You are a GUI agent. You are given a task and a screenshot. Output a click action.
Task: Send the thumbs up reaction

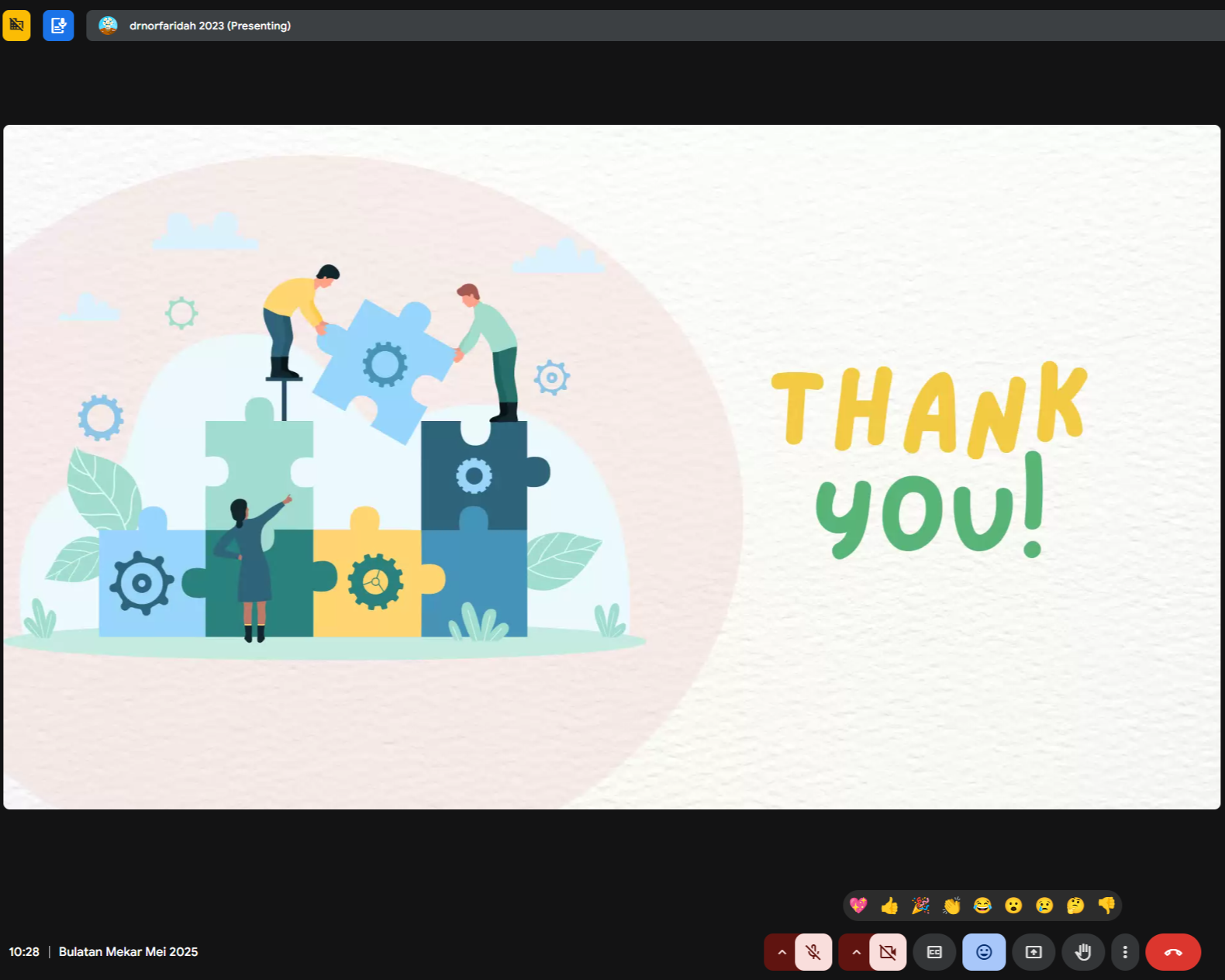889,906
